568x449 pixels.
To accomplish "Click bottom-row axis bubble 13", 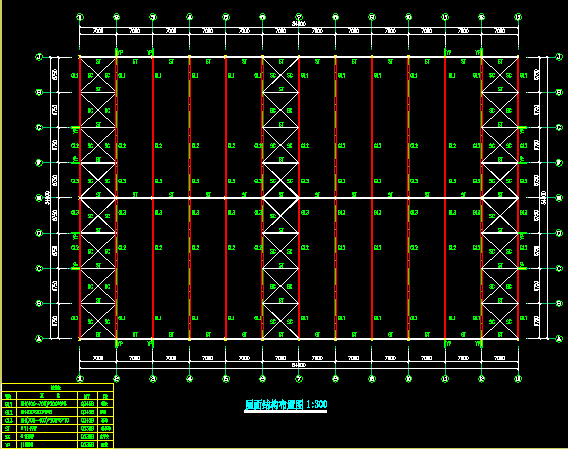I will tap(518, 379).
